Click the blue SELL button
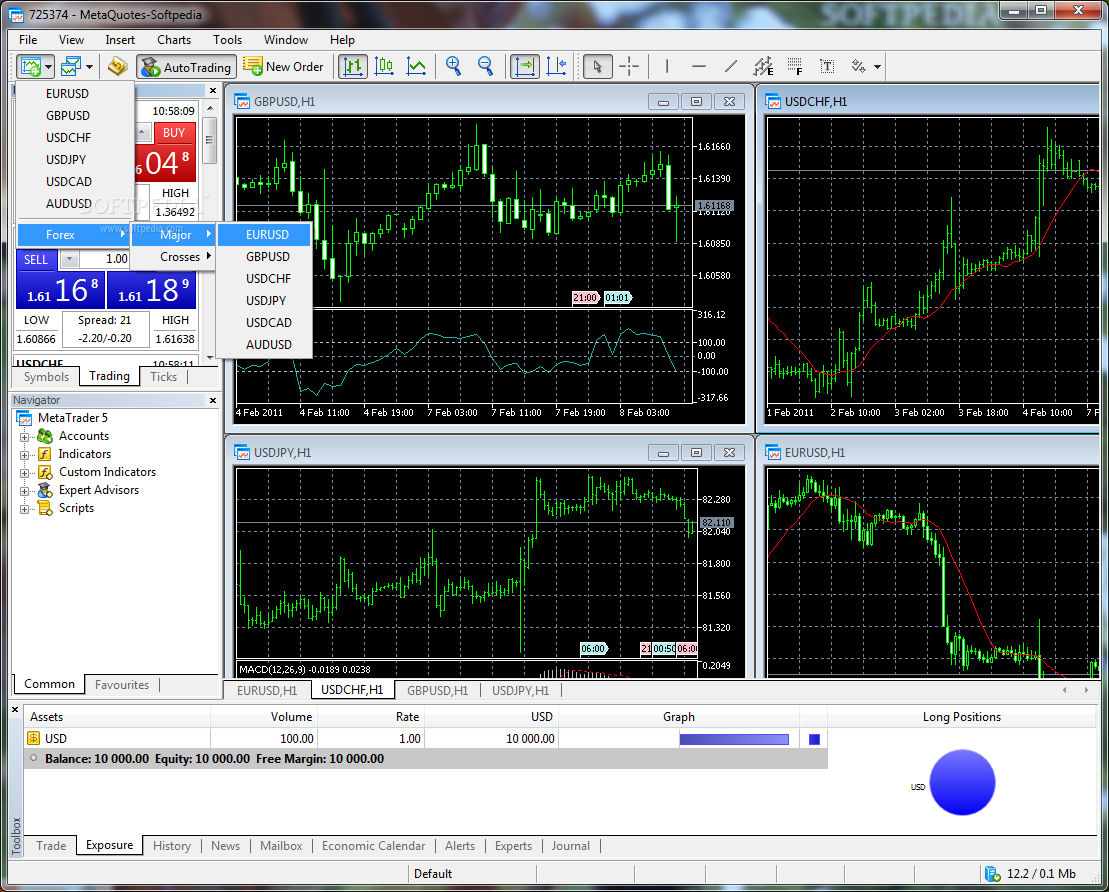This screenshot has height=892, width=1109. [x=36, y=260]
